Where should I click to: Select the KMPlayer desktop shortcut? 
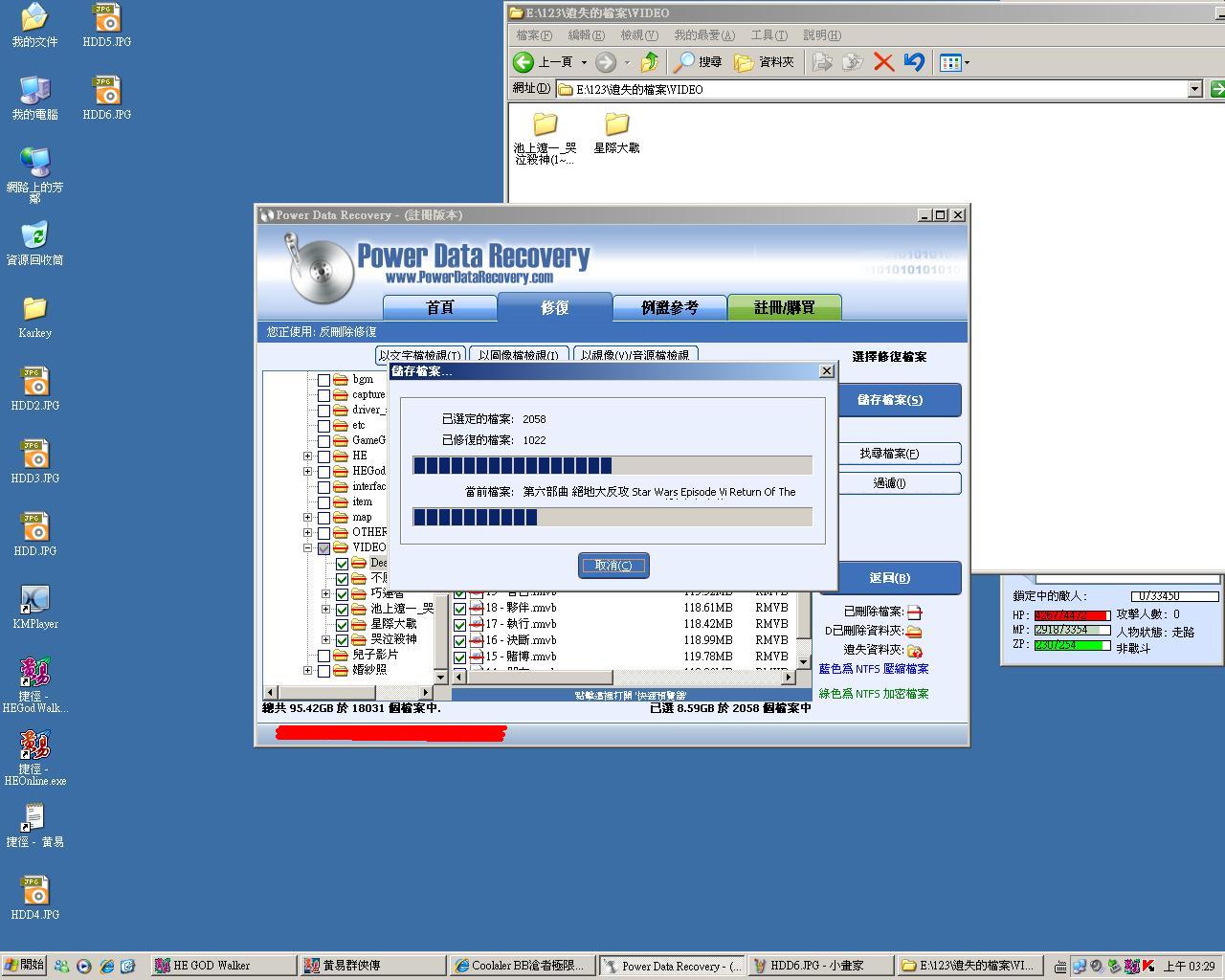[x=35, y=608]
